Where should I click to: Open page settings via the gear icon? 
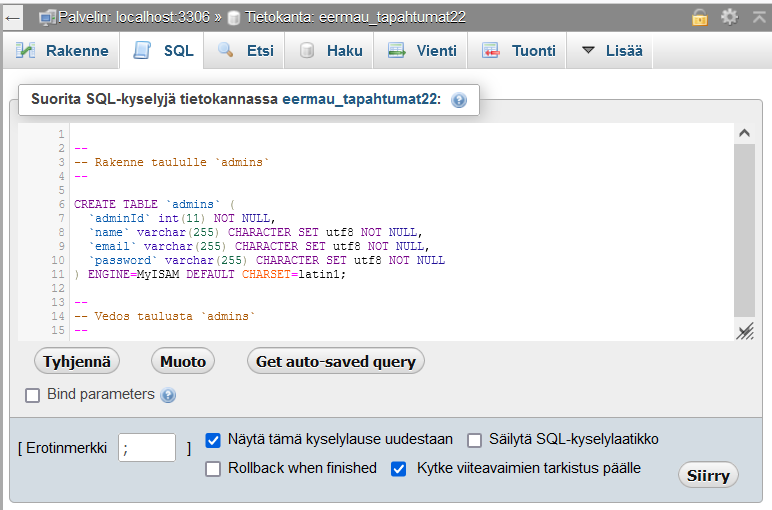coord(729,17)
